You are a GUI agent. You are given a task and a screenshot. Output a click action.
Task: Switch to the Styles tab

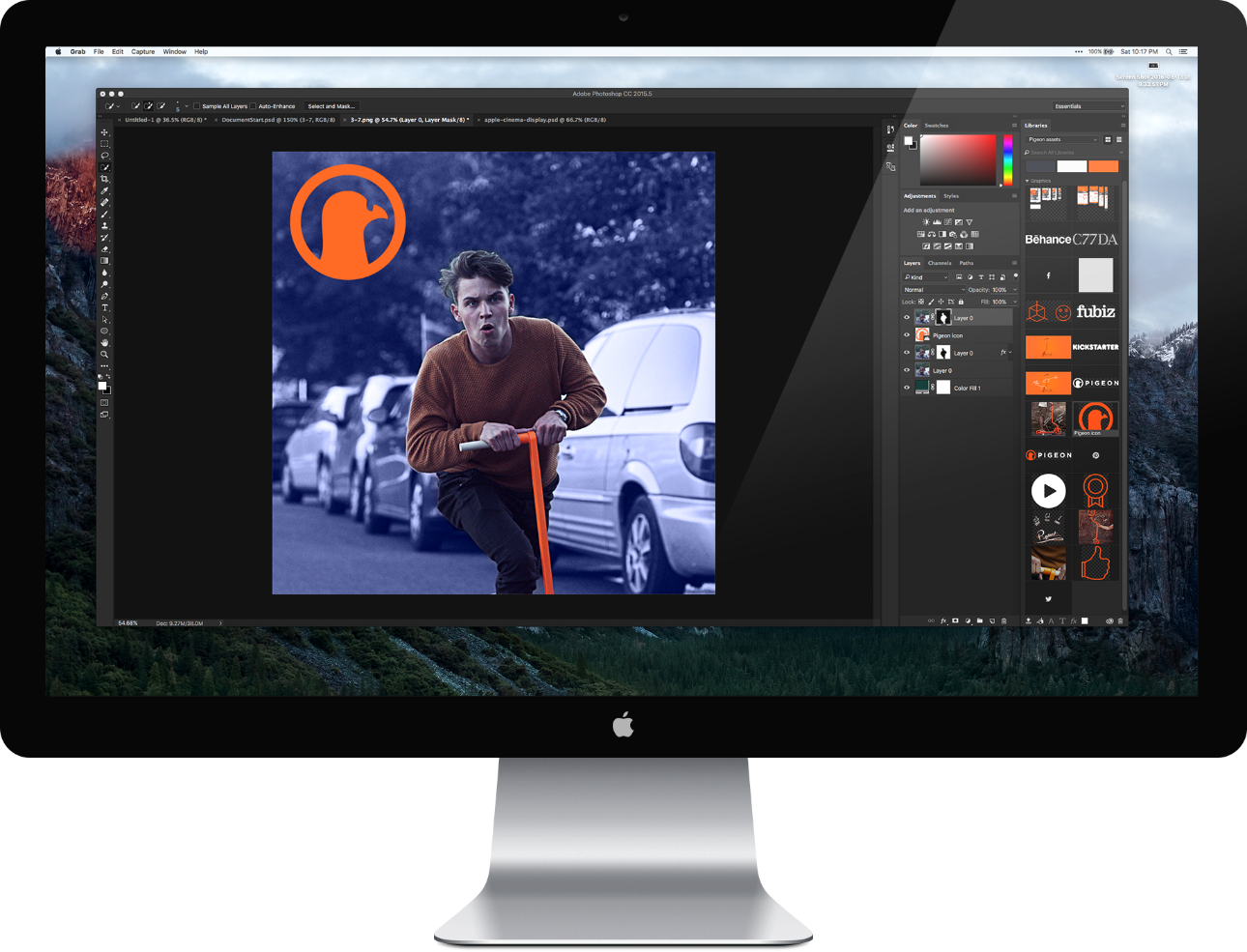tap(951, 196)
